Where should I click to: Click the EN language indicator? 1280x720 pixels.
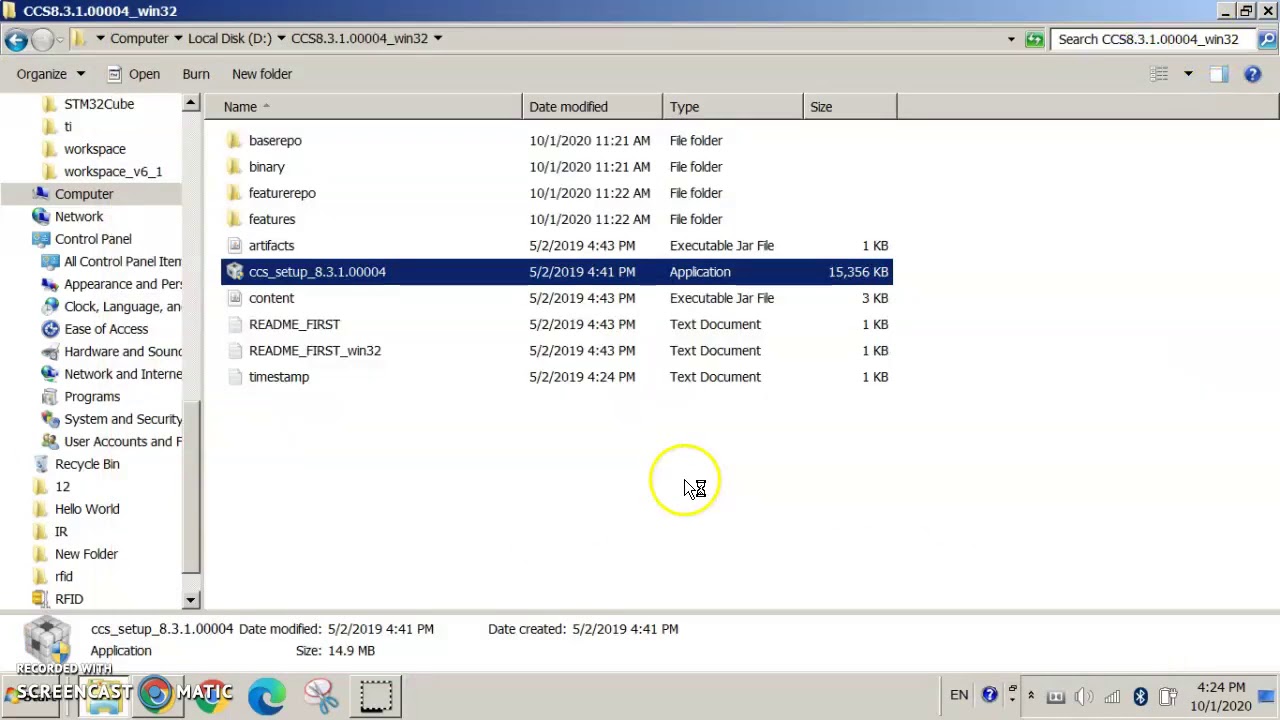(959, 695)
